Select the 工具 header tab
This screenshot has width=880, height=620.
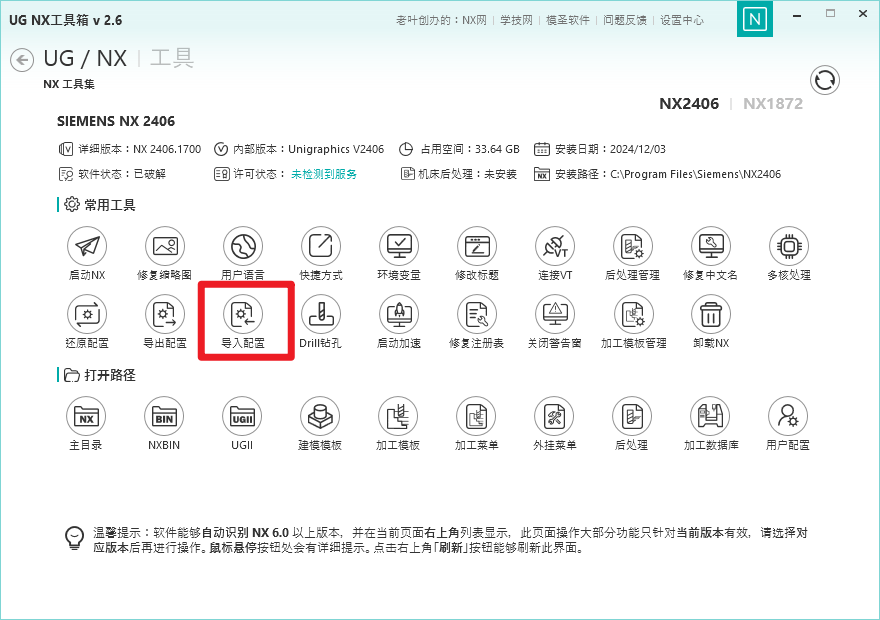point(172,58)
